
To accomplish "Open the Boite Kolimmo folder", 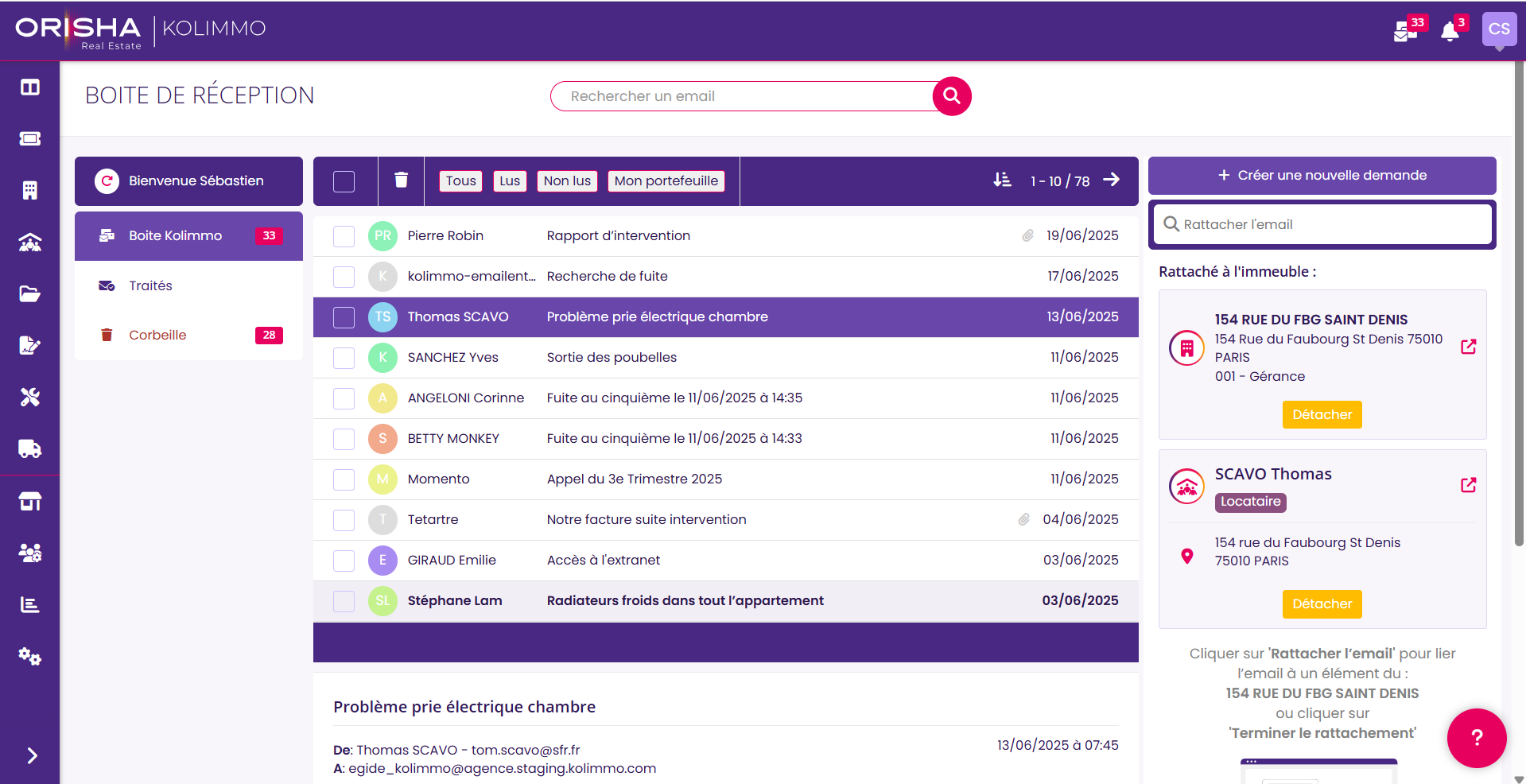I will (x=188, y=236).
